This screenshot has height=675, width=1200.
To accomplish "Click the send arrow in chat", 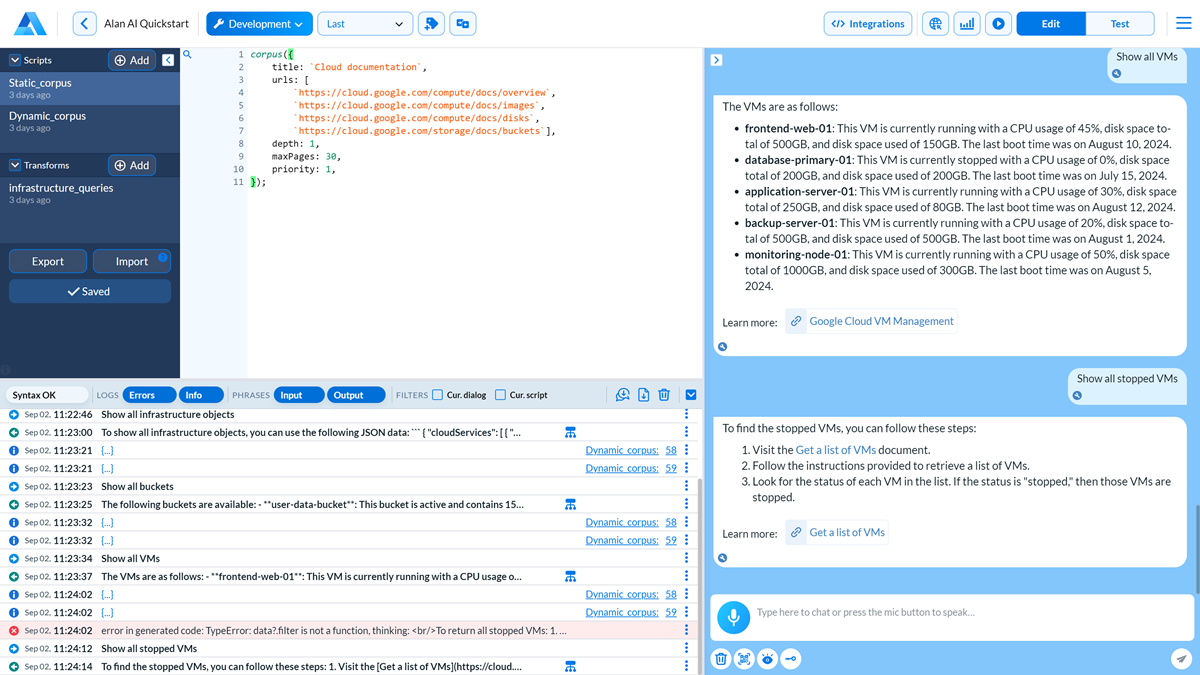I will (x=1181, y=658).
